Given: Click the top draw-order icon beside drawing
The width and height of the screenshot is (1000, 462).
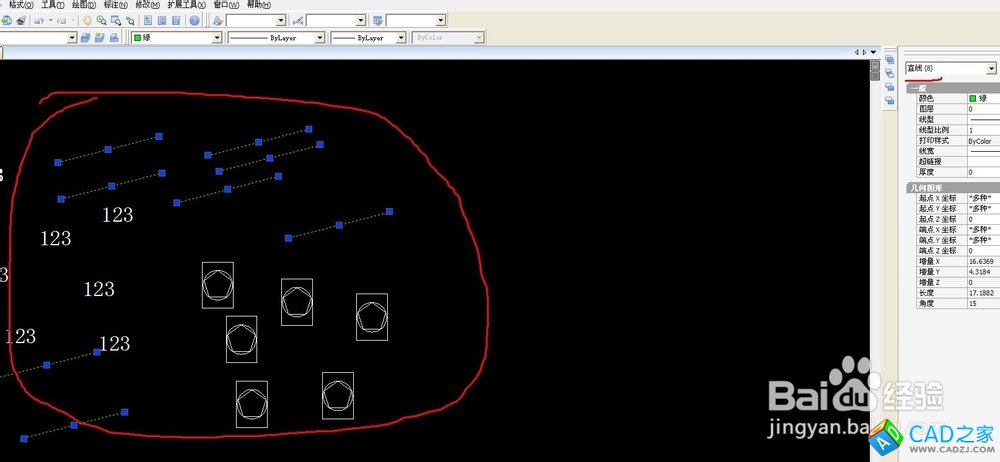Looking at the screenshot, I should coord(889,60).
